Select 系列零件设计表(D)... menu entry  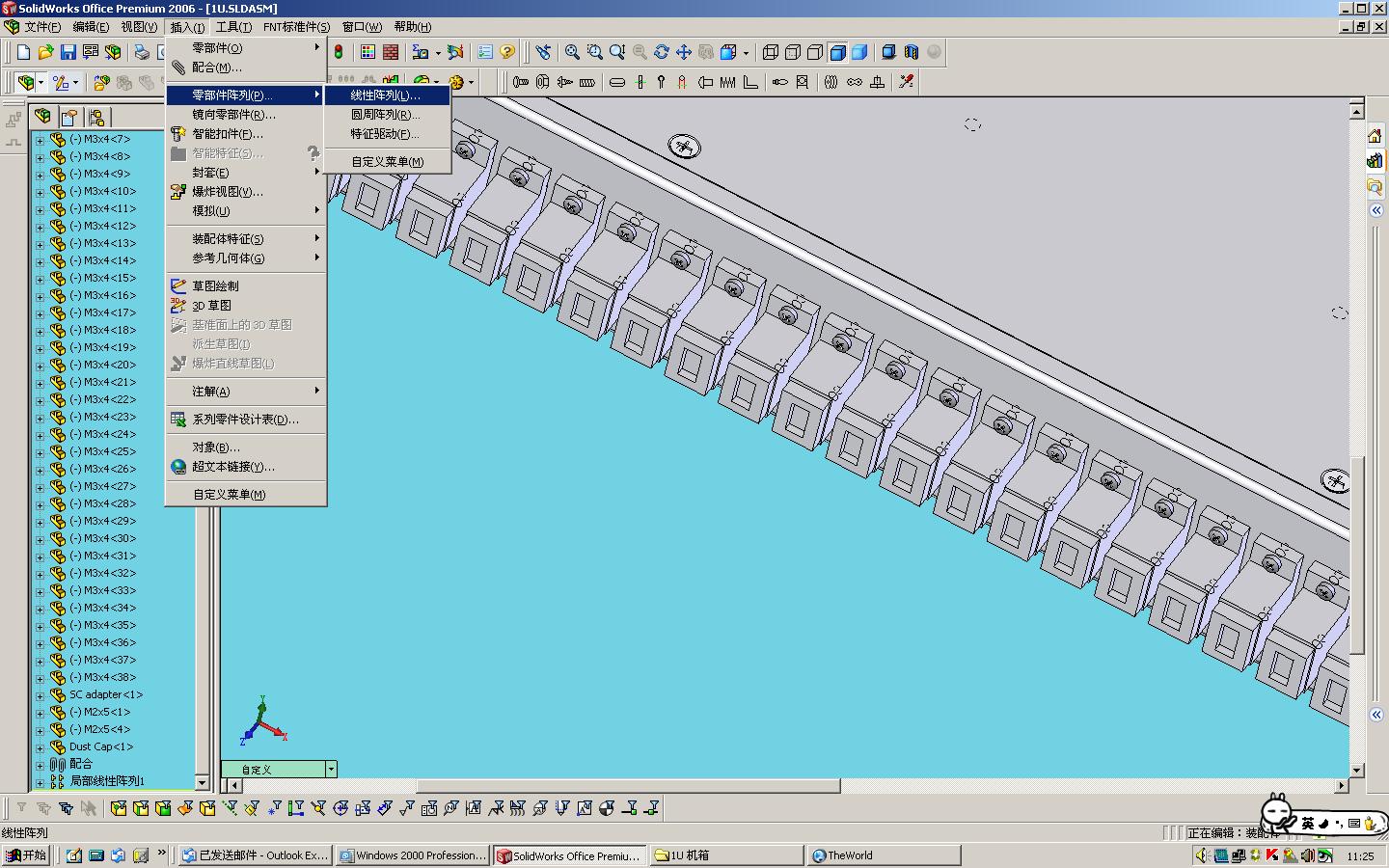point(246,420)
